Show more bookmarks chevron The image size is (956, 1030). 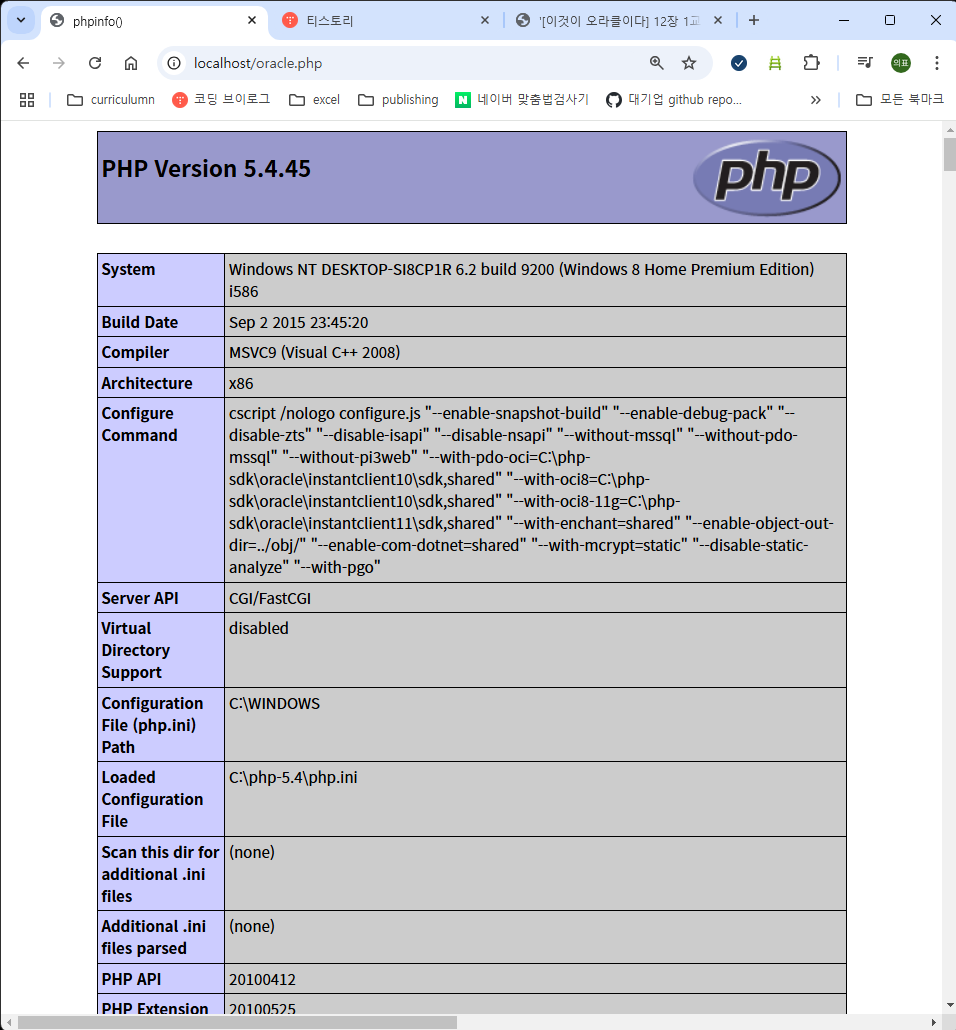[x=815, y=100]
